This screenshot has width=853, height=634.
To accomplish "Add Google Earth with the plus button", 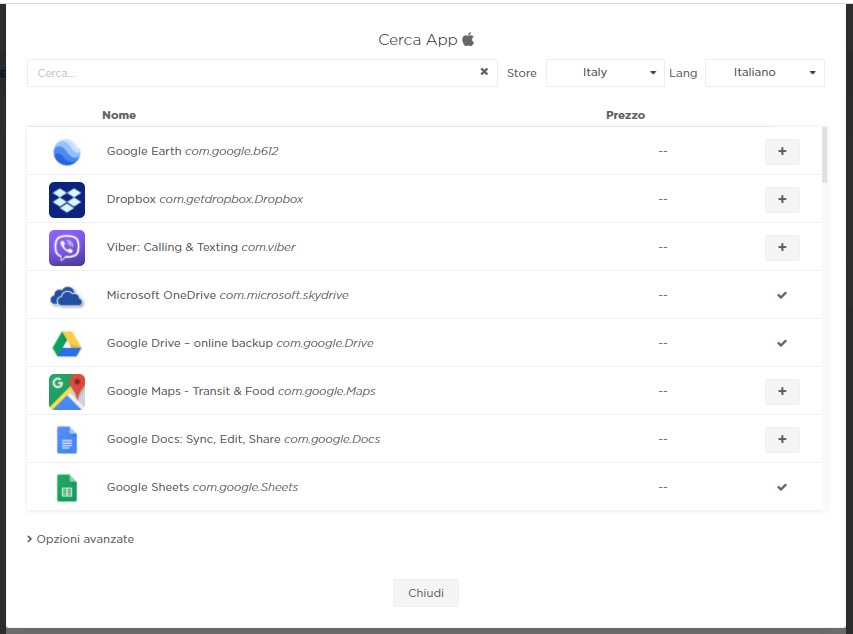I will coord(782,151).
